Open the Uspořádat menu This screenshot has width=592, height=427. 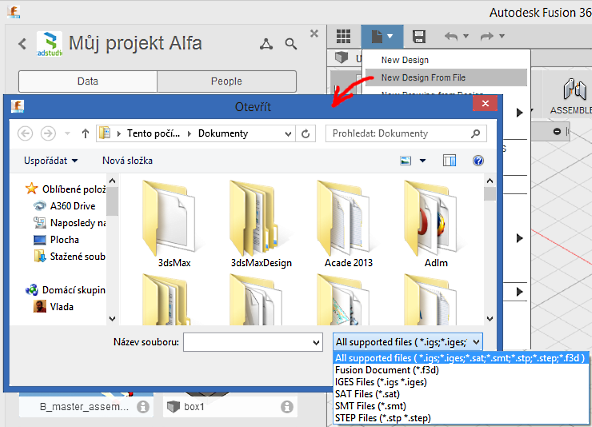tap(51, 160)
